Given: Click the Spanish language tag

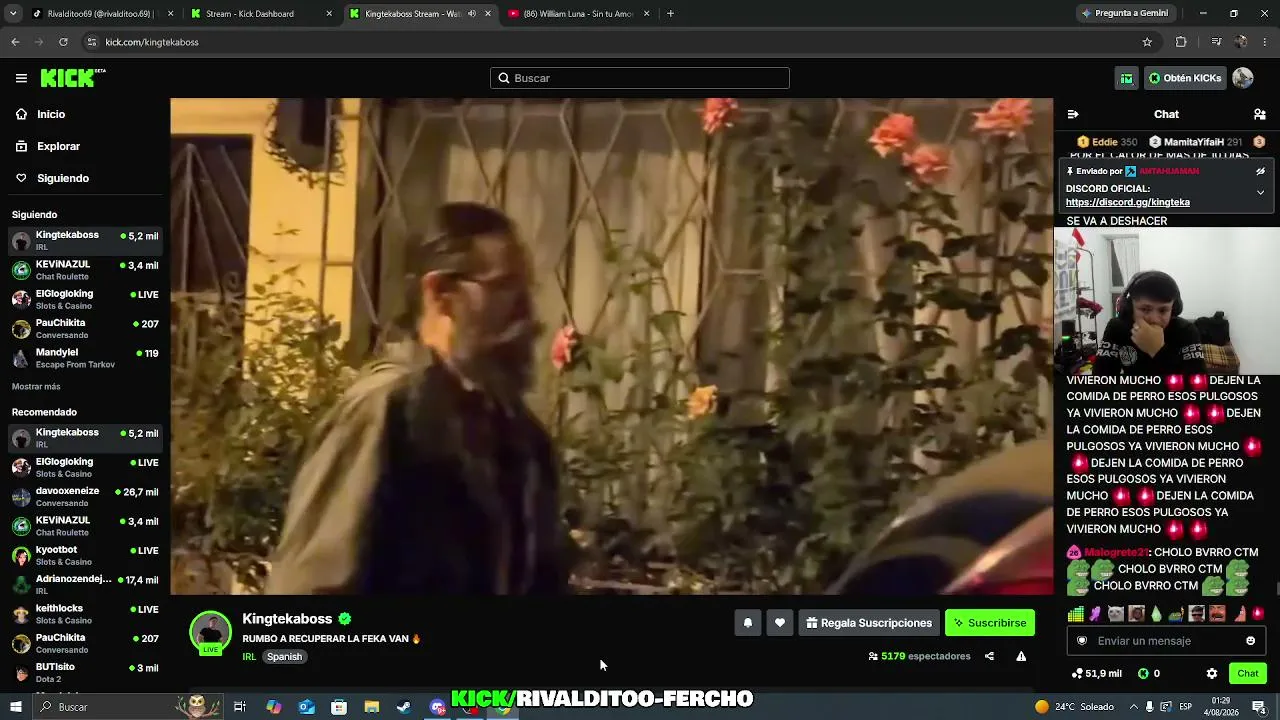Looking at the screenshot, I should coord(284,657).
